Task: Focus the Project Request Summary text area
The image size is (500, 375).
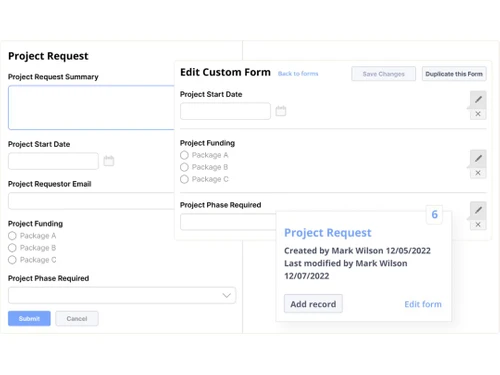Action: (x=91, y=107)
